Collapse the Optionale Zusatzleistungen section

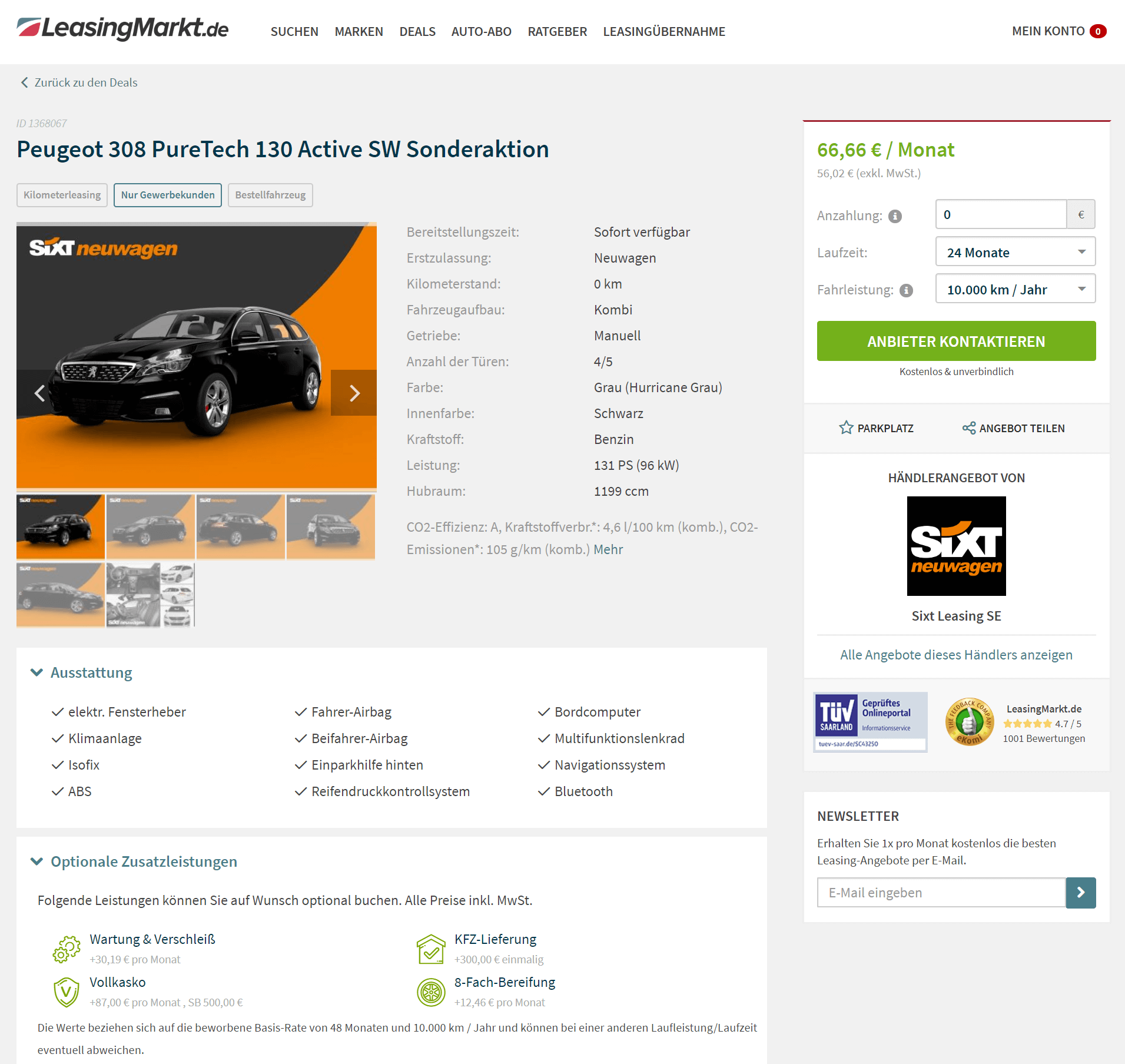(x=134, y=861)
